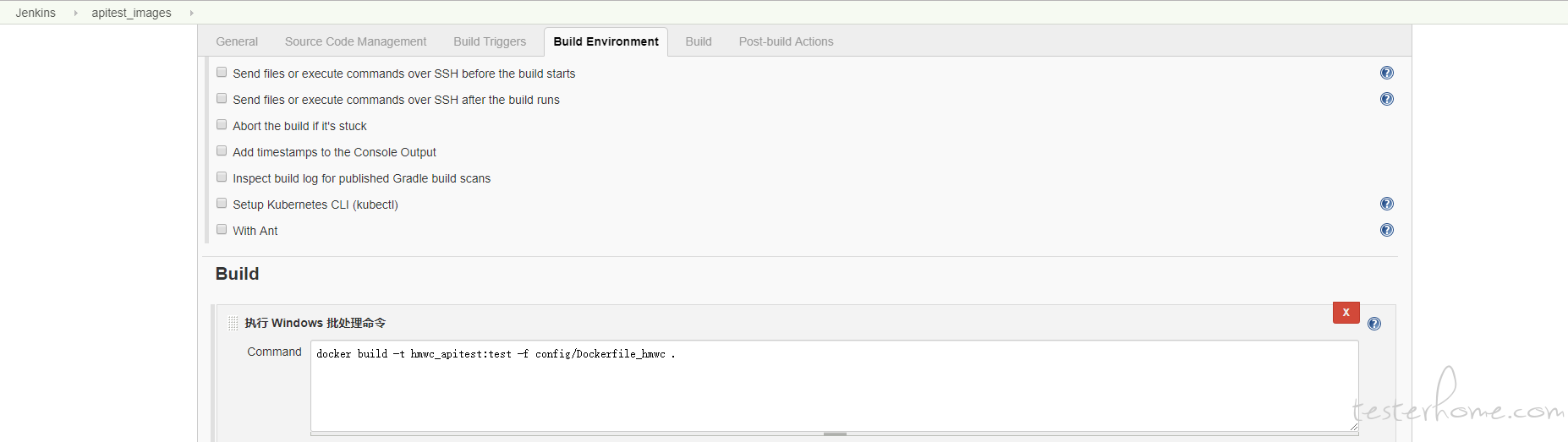
Task: Open the Post-build Actions tab
Action: coord(786,41)
